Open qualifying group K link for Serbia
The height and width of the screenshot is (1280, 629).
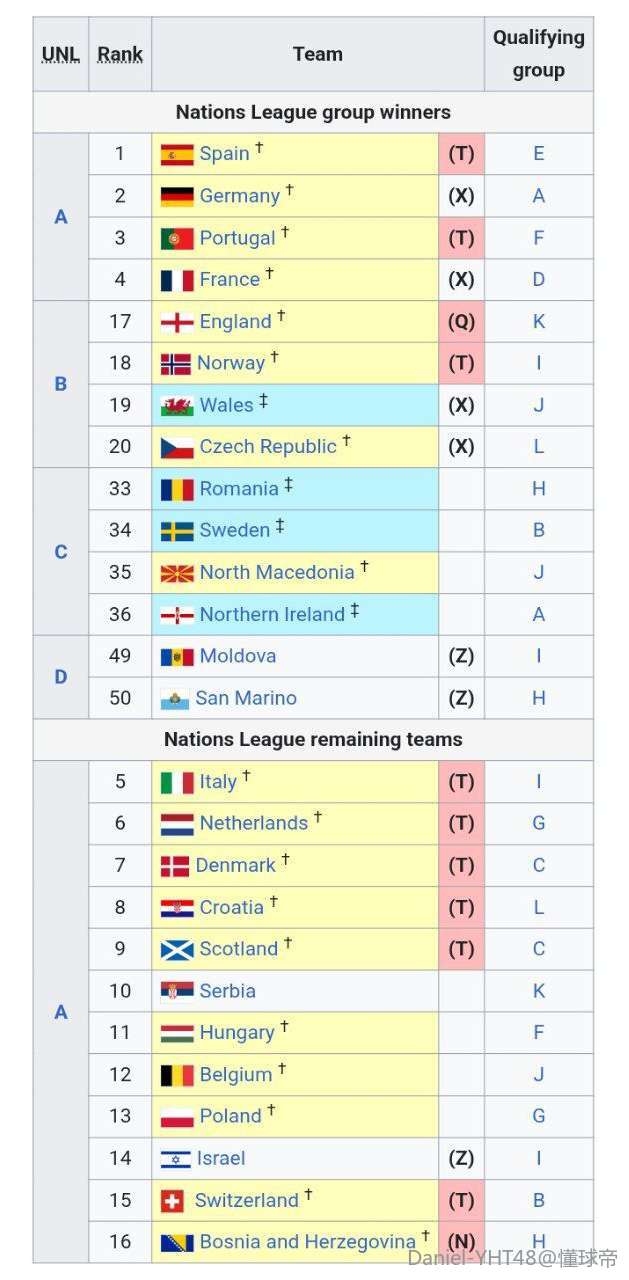coord(538,991)
